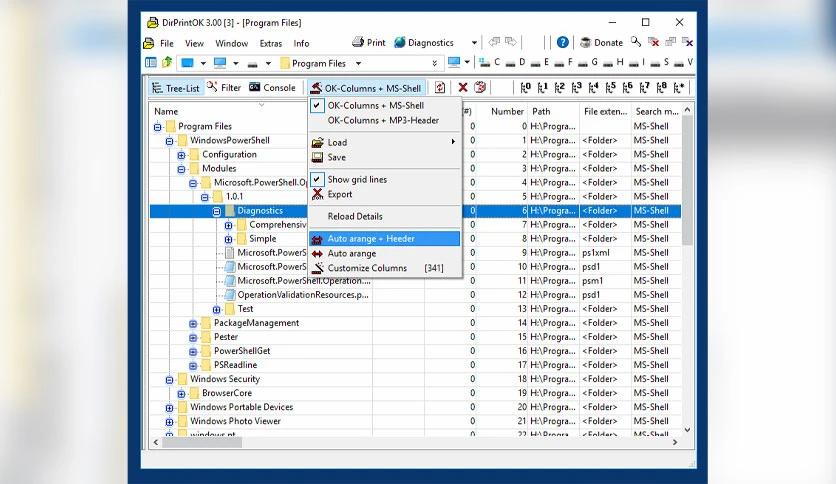Click the red X delete icon
The width and height of the screenshot is (836, 484).
pos(463,87)
